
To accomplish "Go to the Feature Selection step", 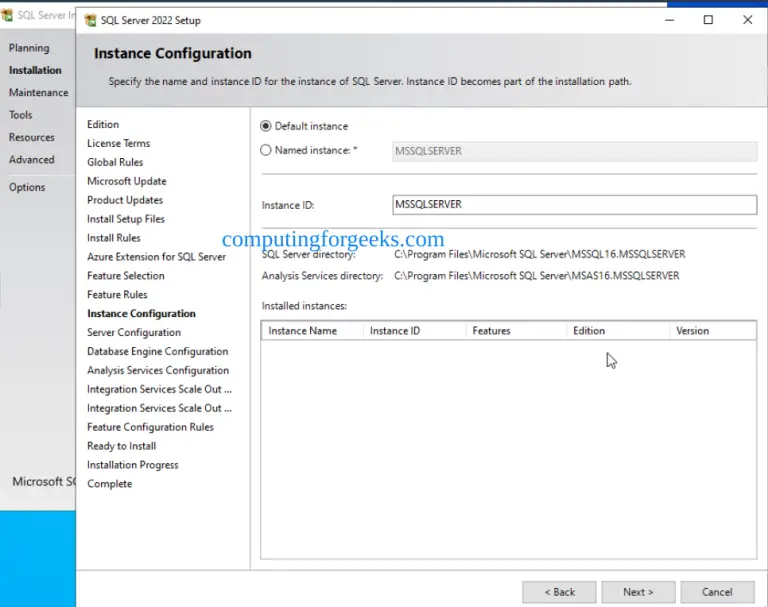I will point(126,276).
